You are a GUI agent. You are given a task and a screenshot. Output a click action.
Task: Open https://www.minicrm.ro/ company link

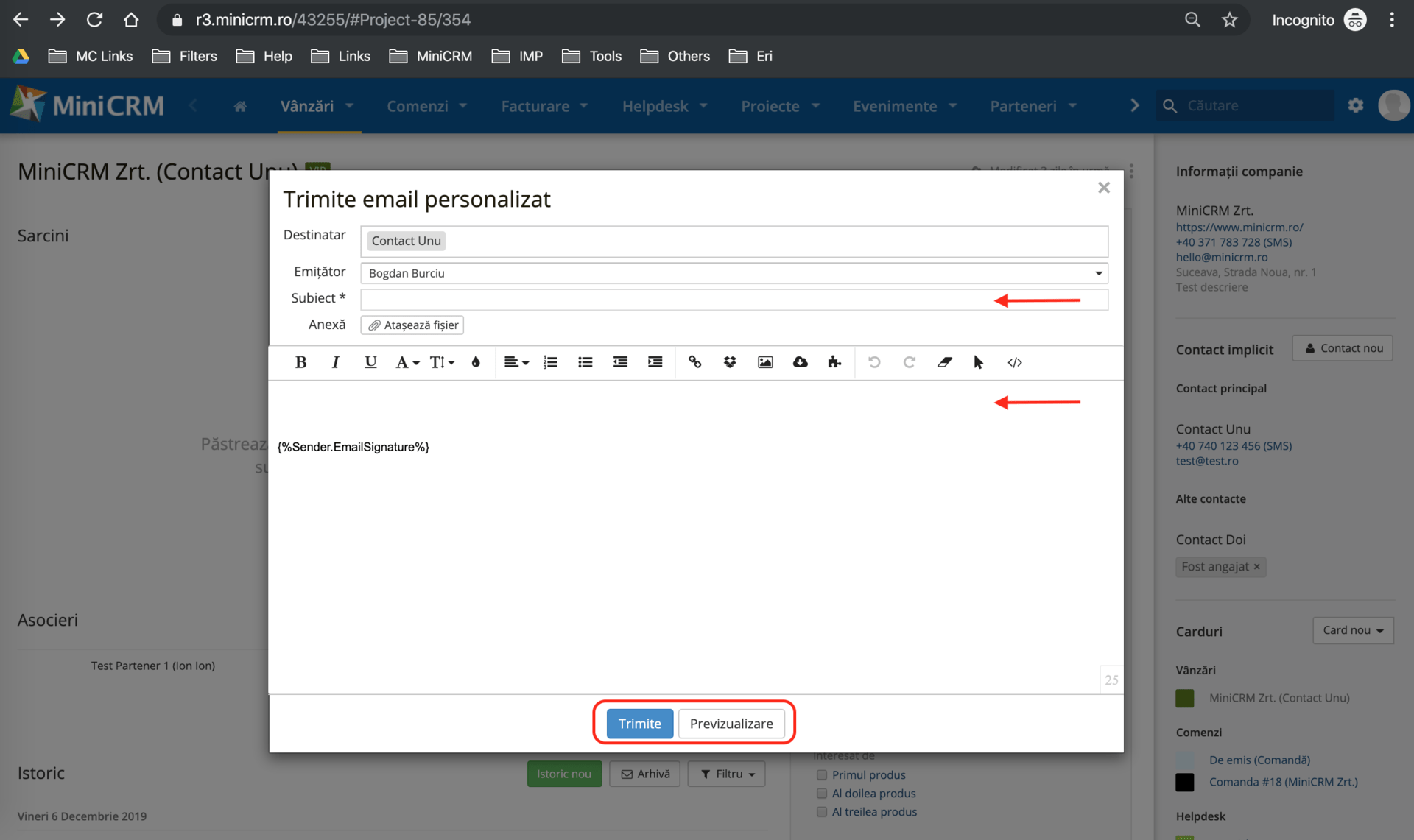1239,227
